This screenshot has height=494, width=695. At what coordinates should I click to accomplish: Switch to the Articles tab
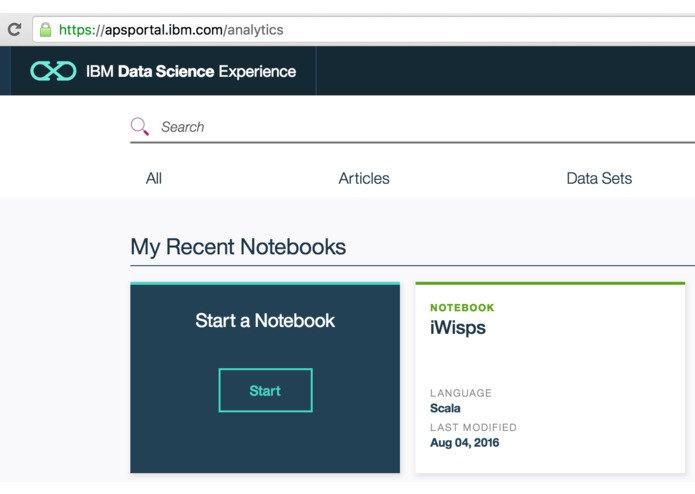[364, 178]
